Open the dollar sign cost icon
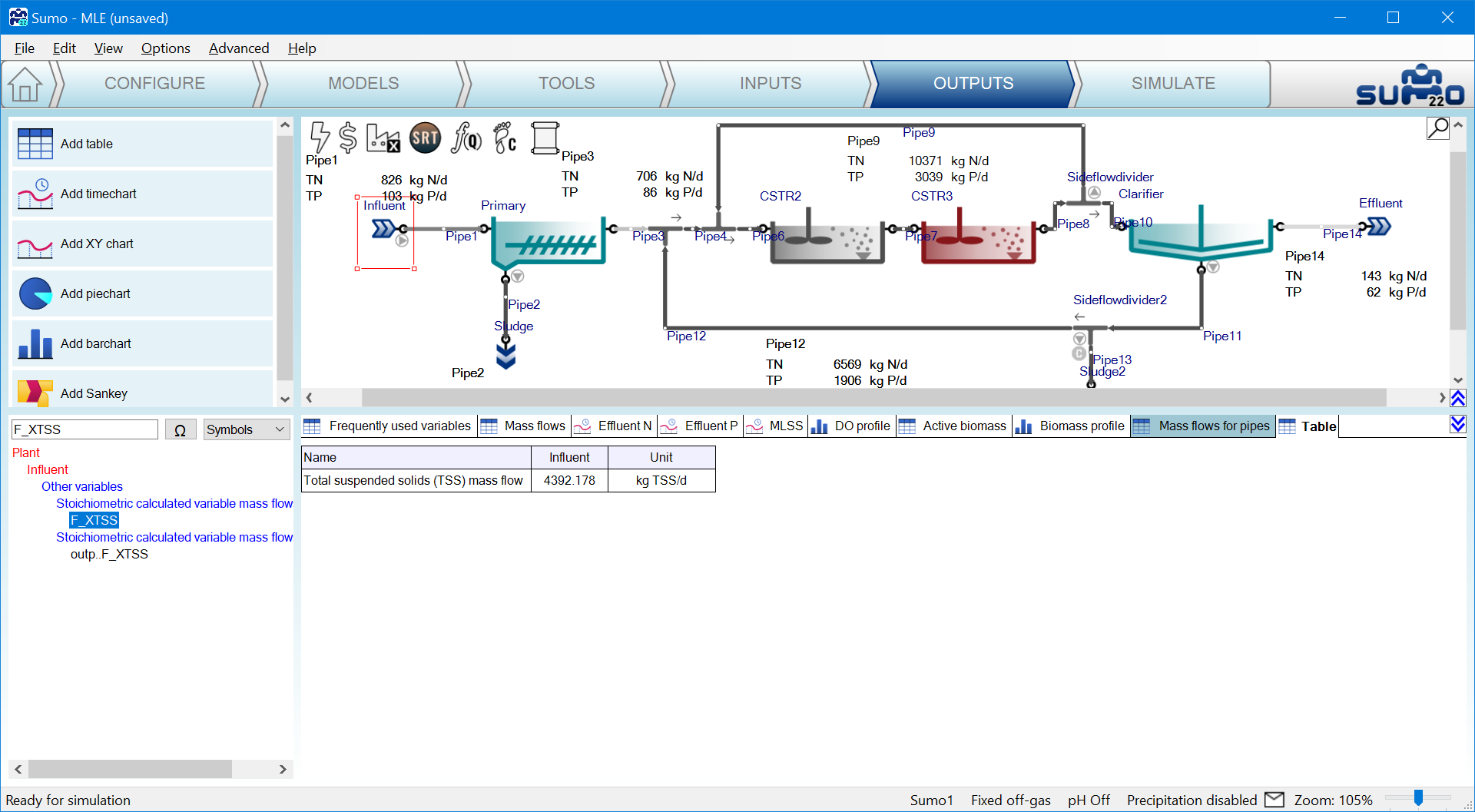 [x=348, y=138]
